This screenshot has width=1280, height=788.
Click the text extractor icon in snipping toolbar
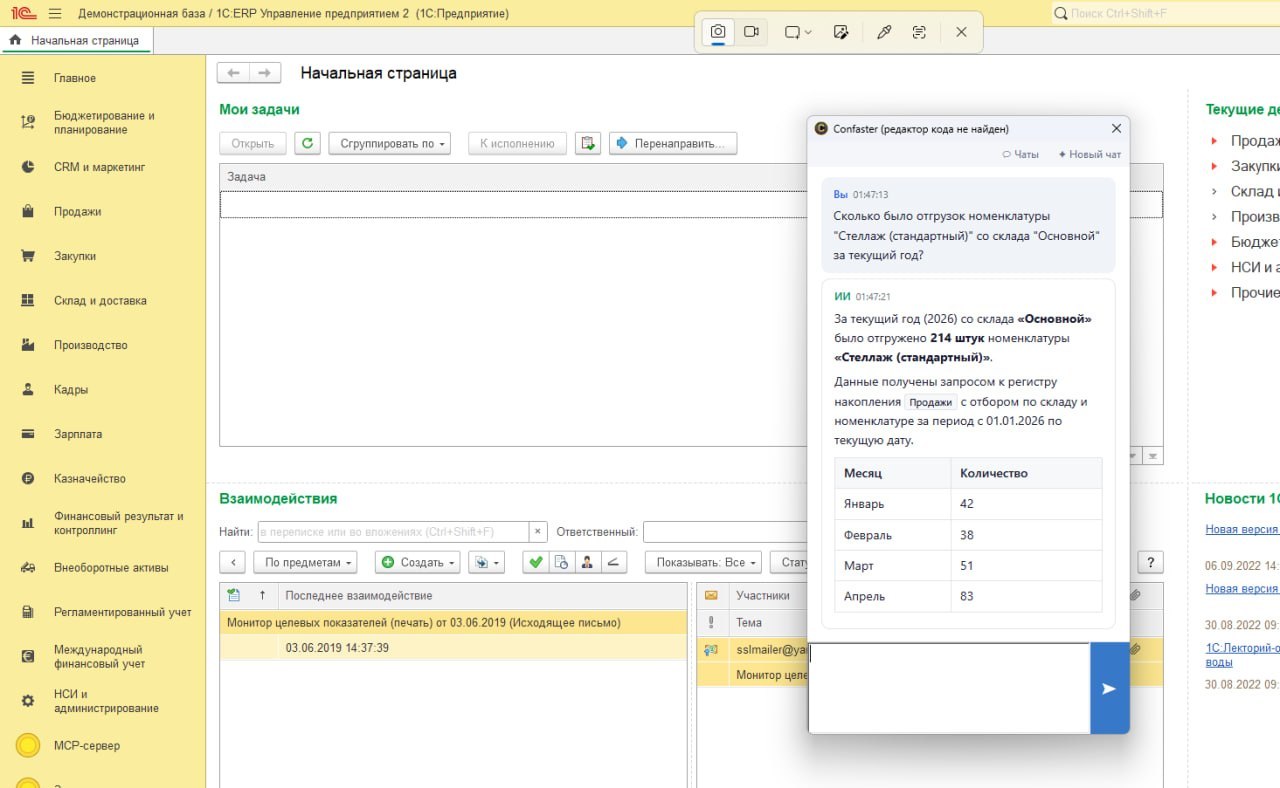pos(919,32)
